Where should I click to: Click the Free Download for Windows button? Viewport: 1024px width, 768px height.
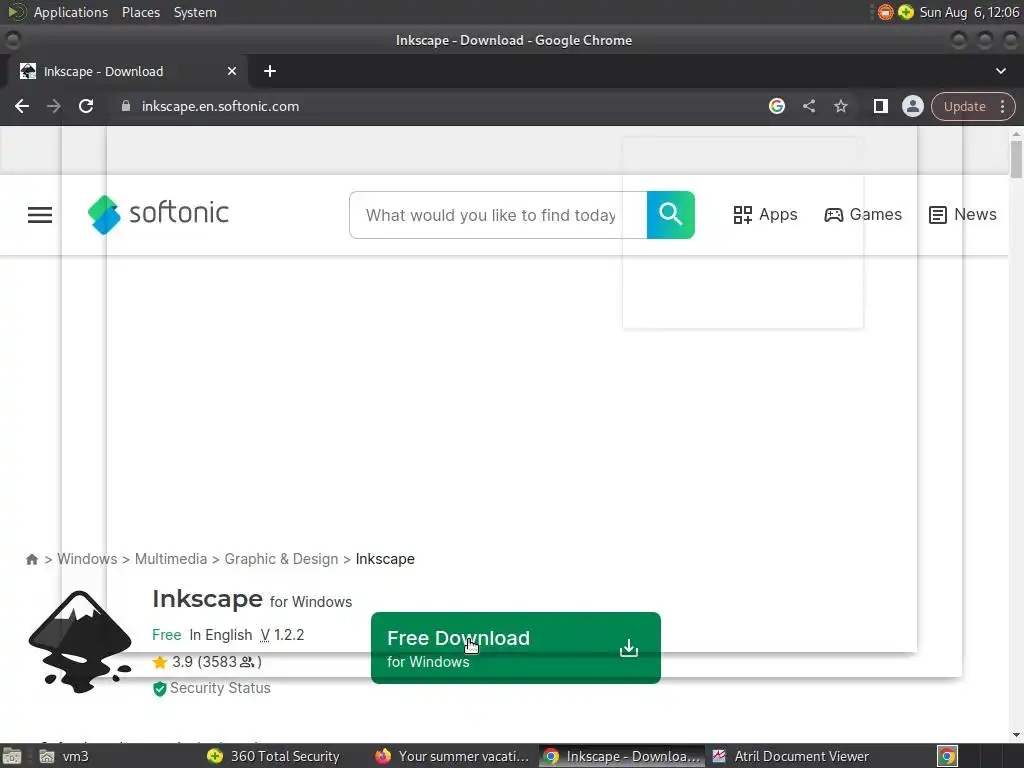515,648
